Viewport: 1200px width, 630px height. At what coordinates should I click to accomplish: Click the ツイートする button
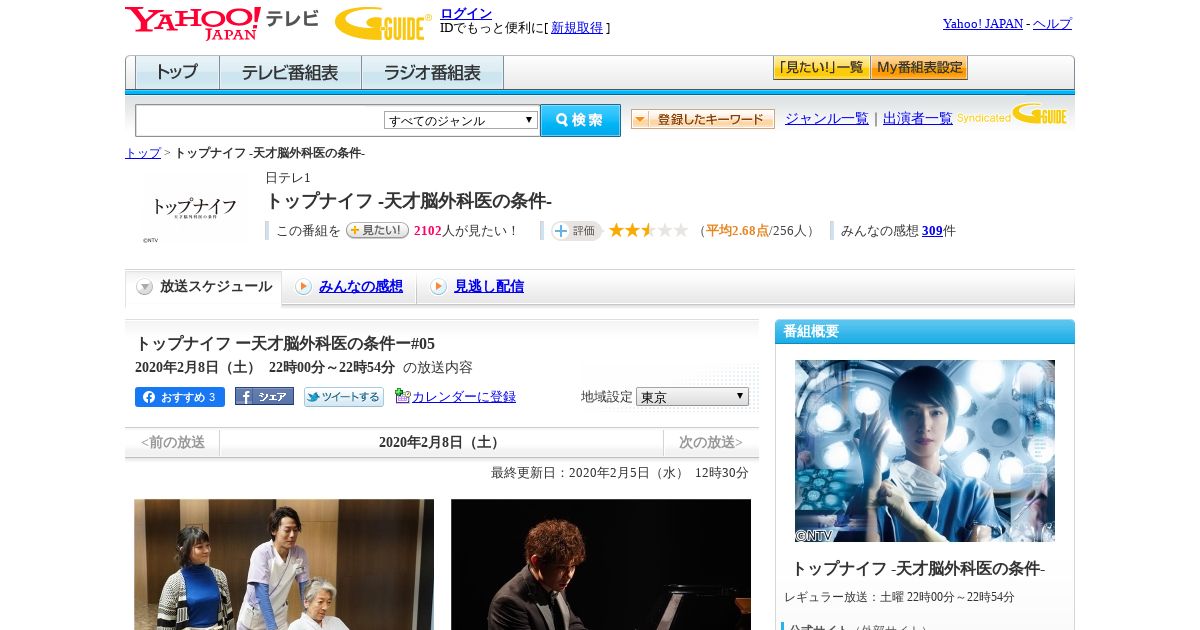[x=344, y=397]
